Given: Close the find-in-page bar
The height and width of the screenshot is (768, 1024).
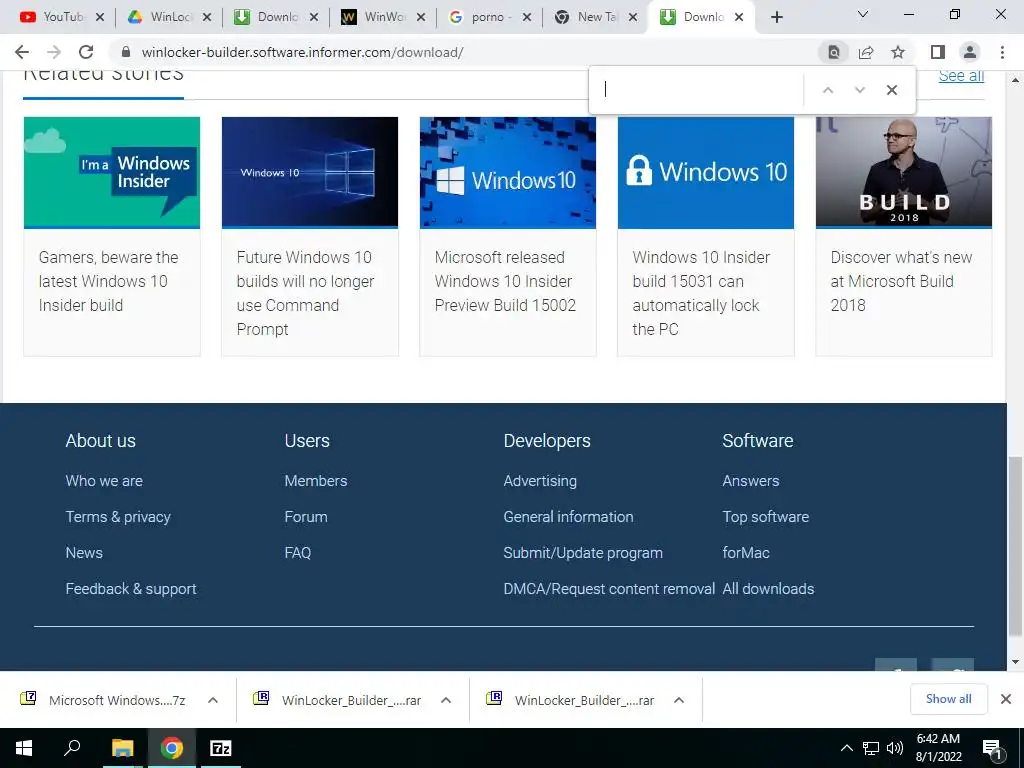Looking at the screenshot, I should (891, 90).
